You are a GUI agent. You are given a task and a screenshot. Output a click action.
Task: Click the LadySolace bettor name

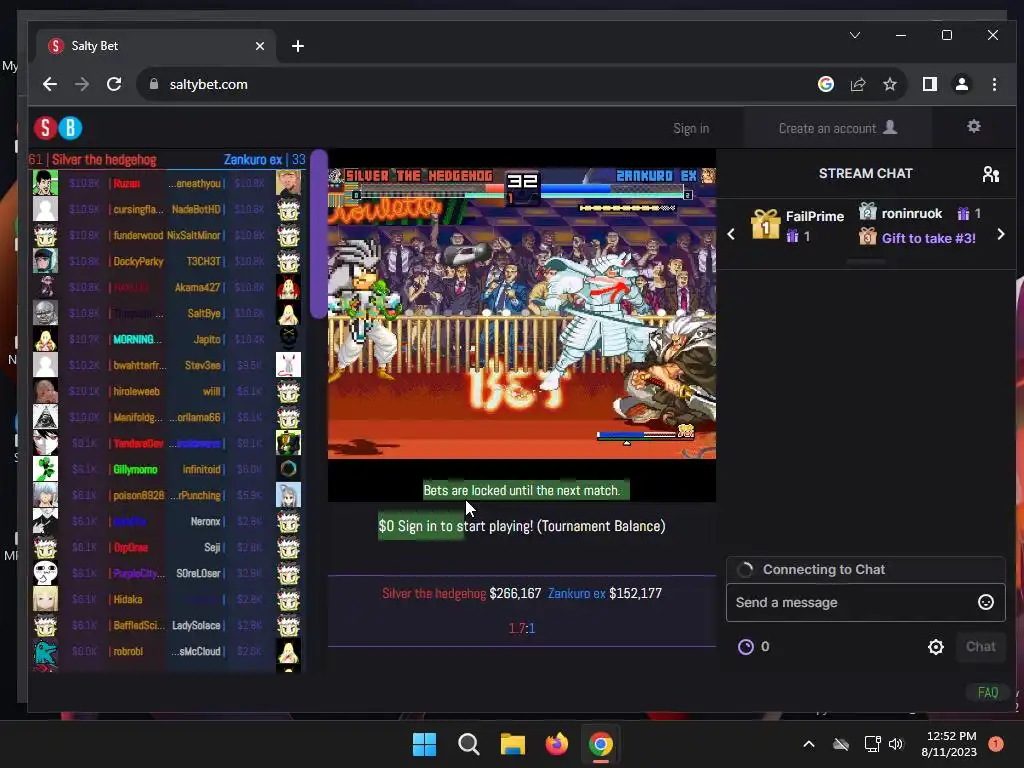click(x=196, y=626)
